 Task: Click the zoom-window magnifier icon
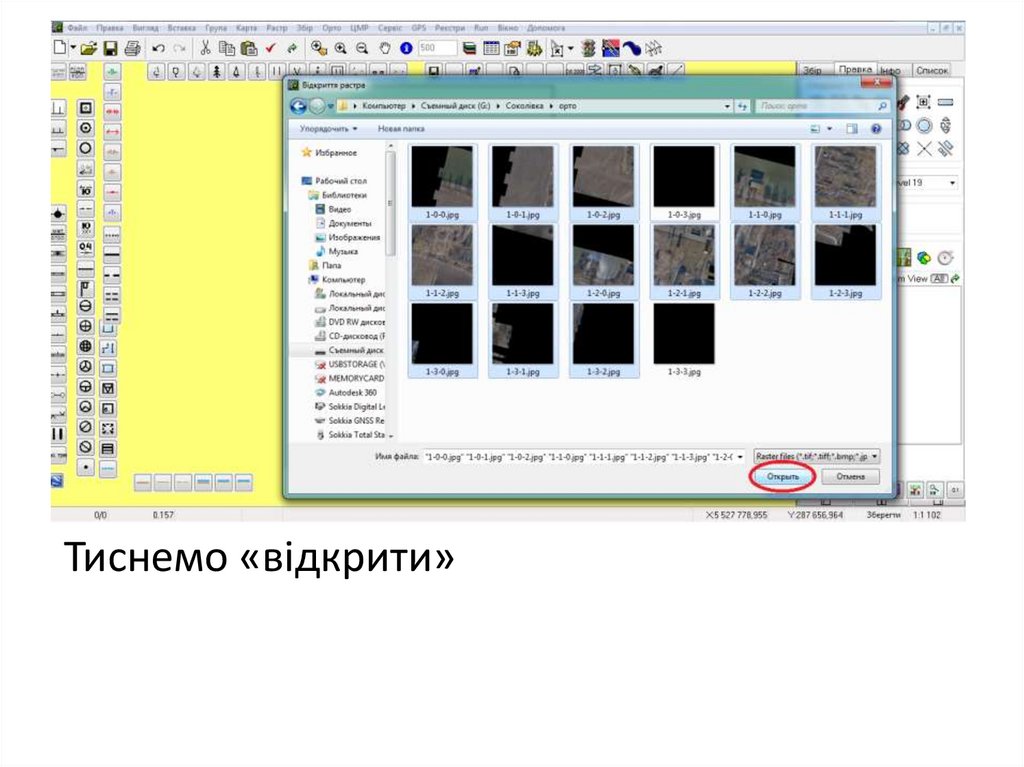[319, 48]
